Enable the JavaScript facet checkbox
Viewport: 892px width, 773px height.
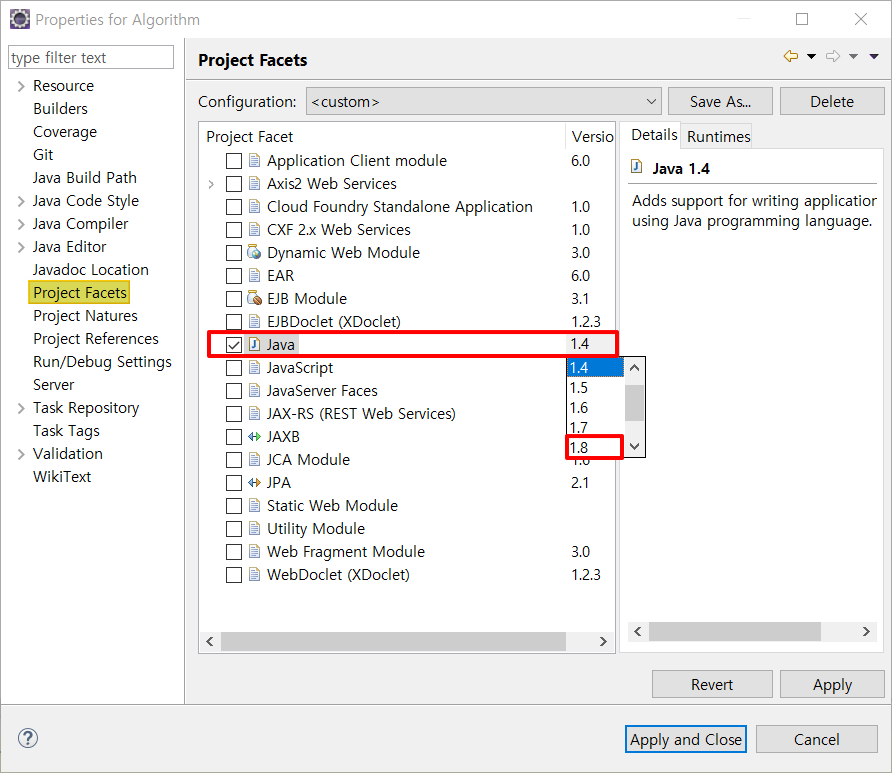234,368
